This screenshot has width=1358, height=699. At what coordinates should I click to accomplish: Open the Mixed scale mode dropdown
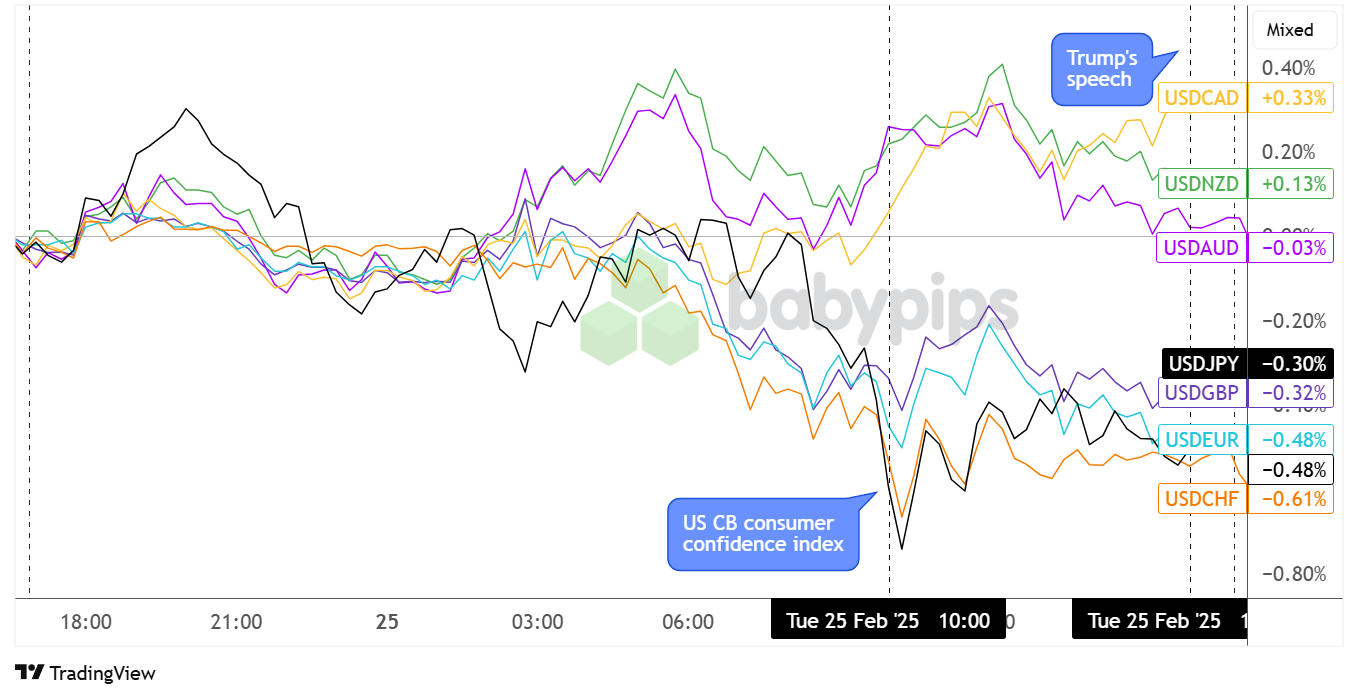1290,30
